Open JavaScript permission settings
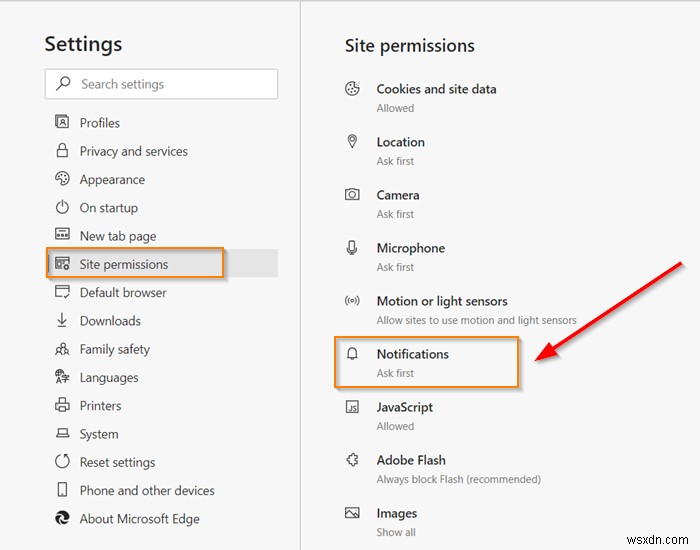Viewport: 700px width, 550px height. (x=404, y=407)
